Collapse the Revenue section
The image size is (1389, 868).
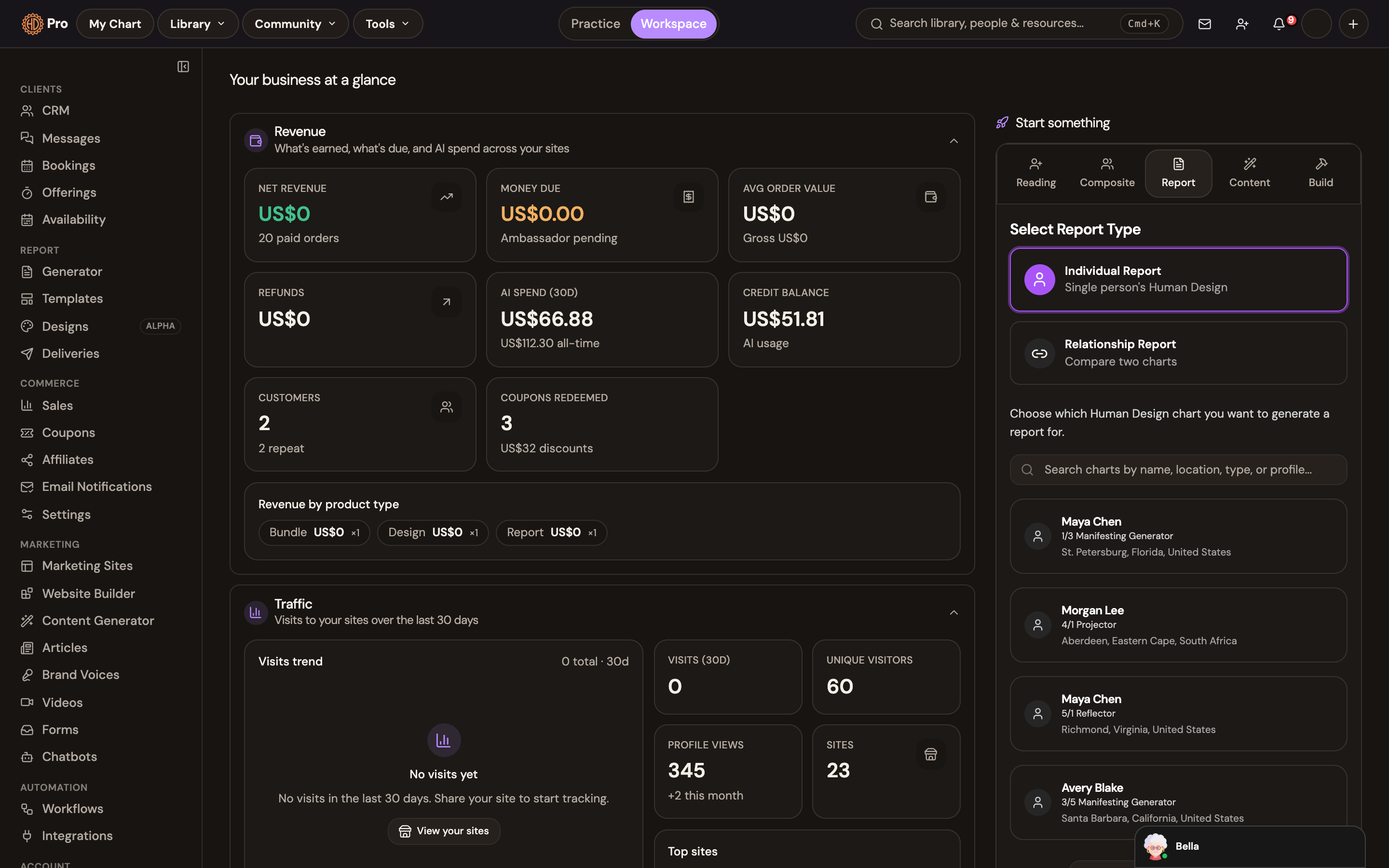pyautogui.click(x=953, y=141)
